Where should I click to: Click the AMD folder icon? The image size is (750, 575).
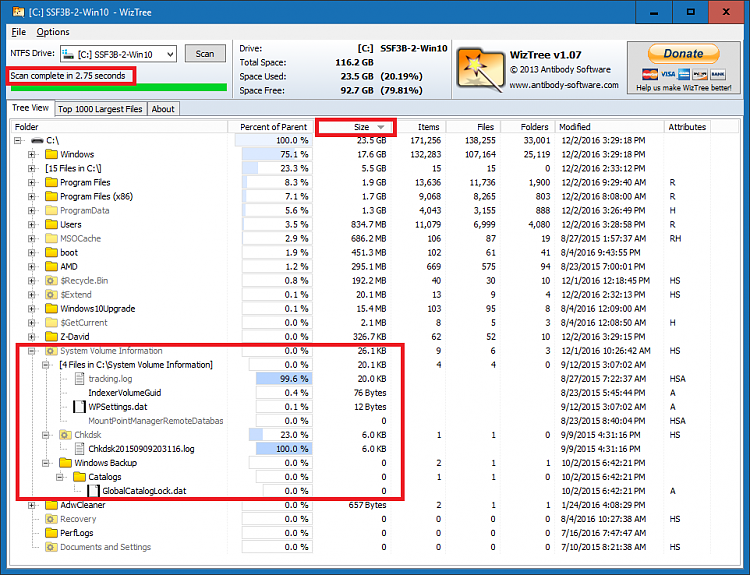[51, 266]
